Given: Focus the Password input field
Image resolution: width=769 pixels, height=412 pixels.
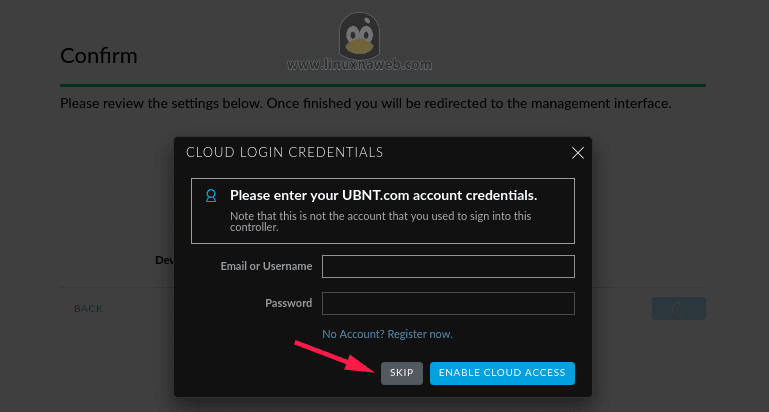Looking at the screenshot, I should 448,303.
